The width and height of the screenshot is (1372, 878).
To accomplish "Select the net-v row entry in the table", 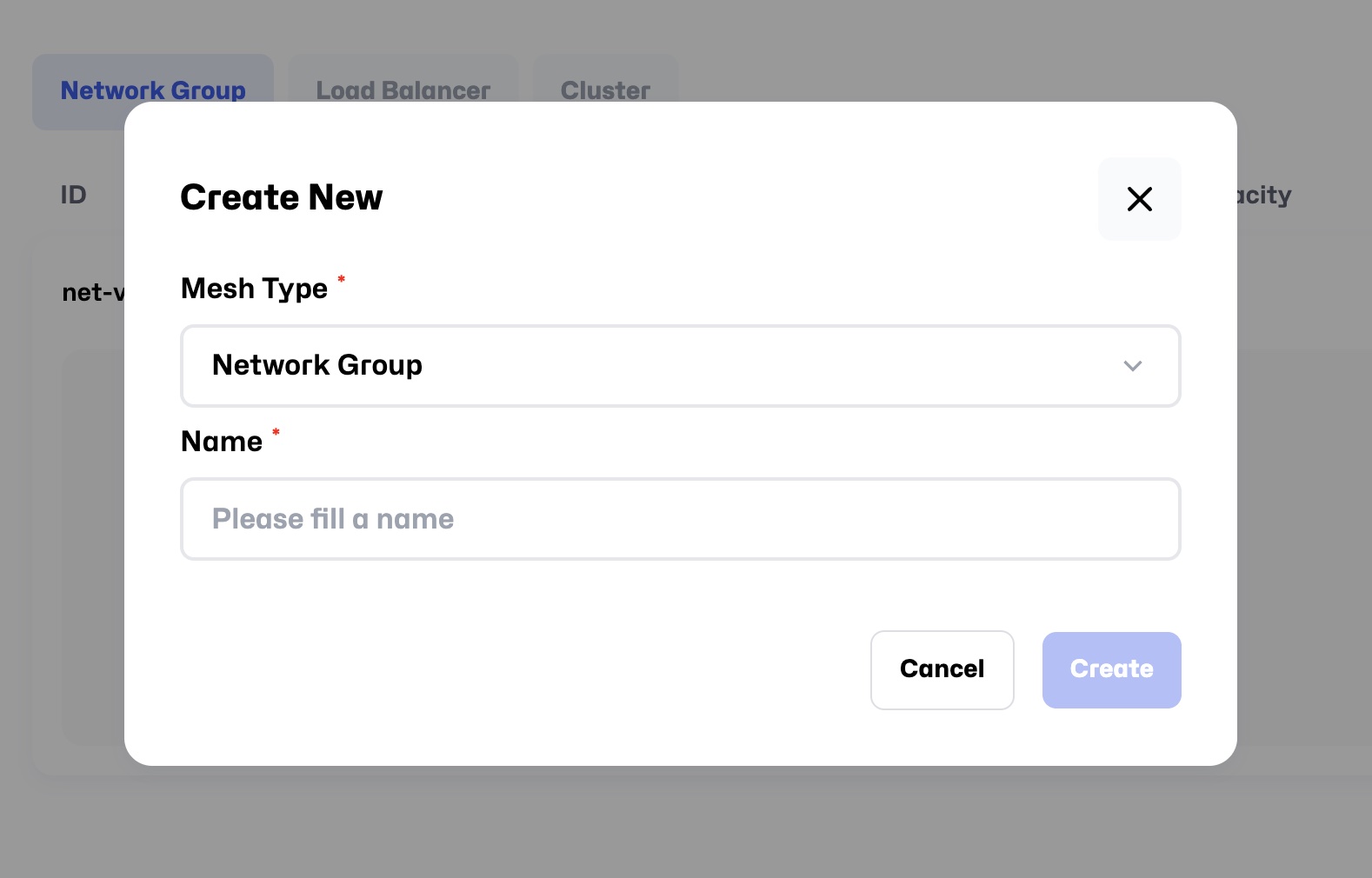I will click(92, 293).
